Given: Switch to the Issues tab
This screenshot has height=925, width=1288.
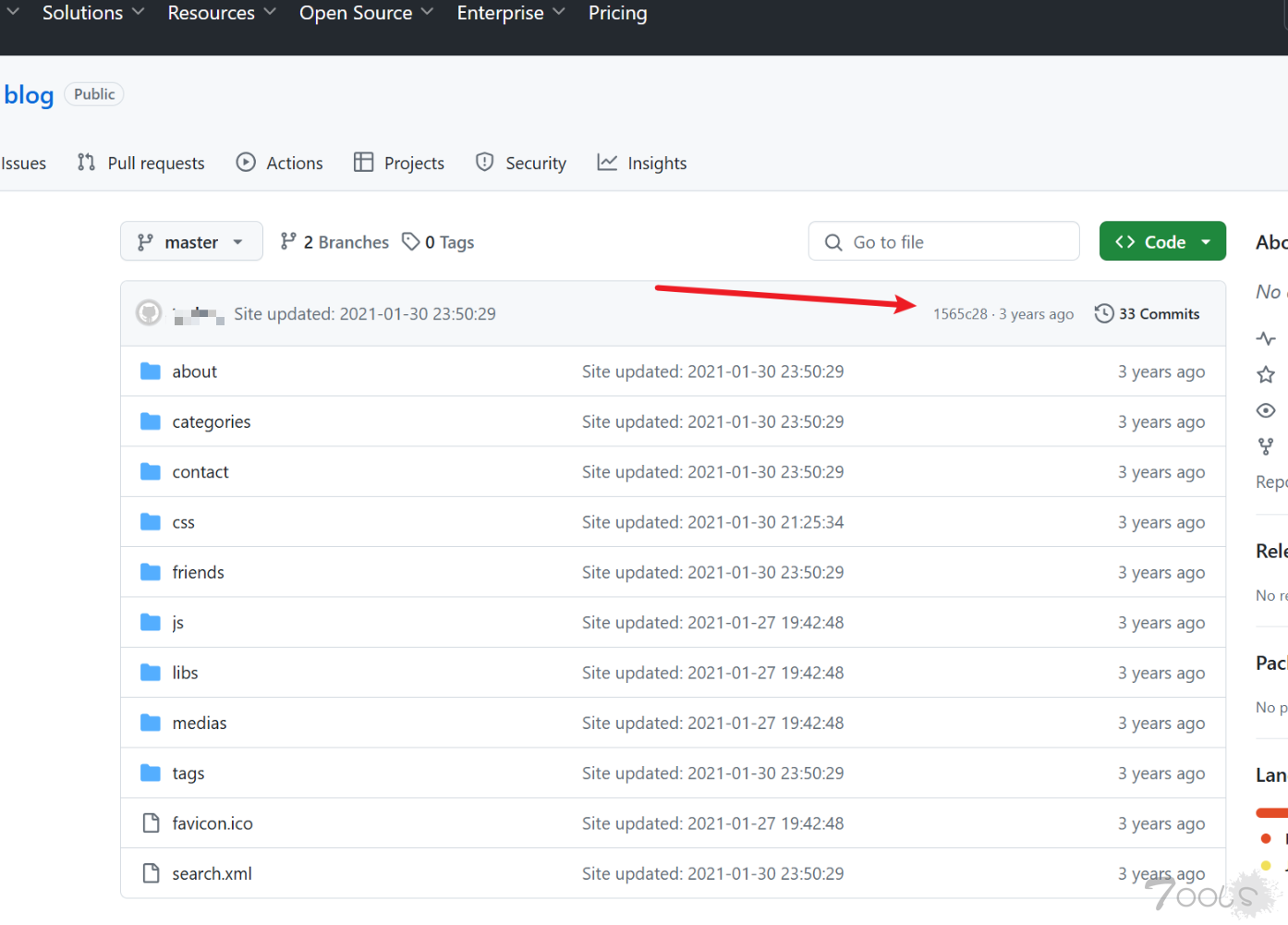Looking at the screenshot, I should [23, 164].
